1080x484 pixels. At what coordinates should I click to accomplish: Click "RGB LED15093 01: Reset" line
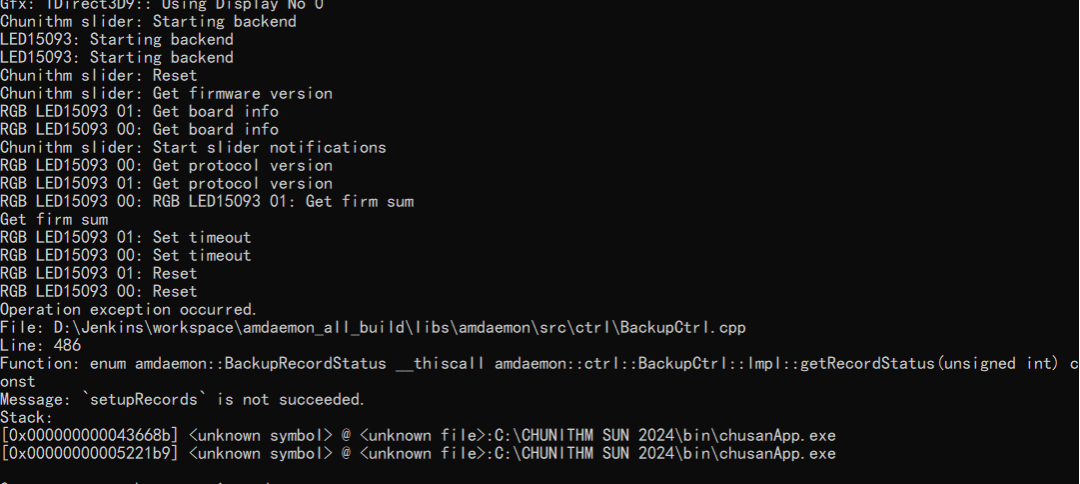pos(99,273)
